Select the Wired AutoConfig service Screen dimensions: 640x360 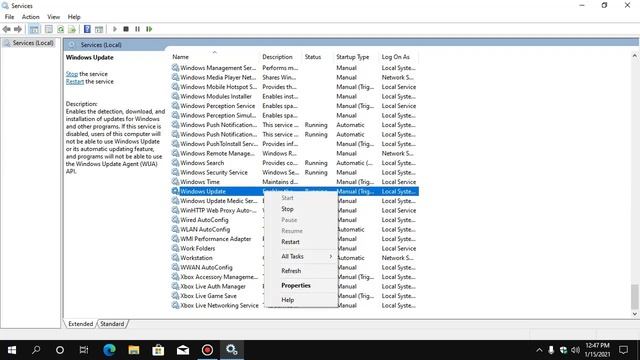pyautogui.click(x=218, y=220)
